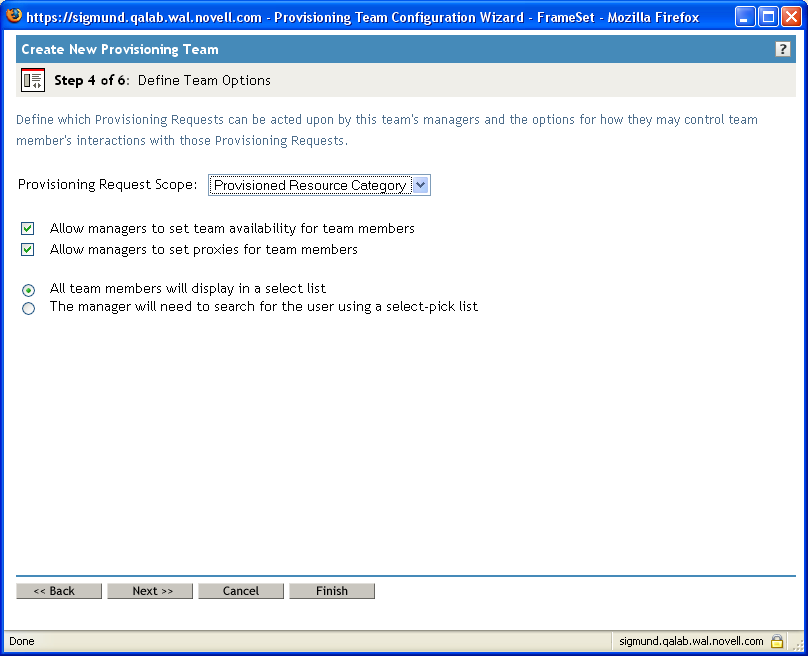This screenshot has width=808, height=656.
Task: Click the sigmund.qalab.wal.novell.com domain in status bar
Action: [692, 641]
